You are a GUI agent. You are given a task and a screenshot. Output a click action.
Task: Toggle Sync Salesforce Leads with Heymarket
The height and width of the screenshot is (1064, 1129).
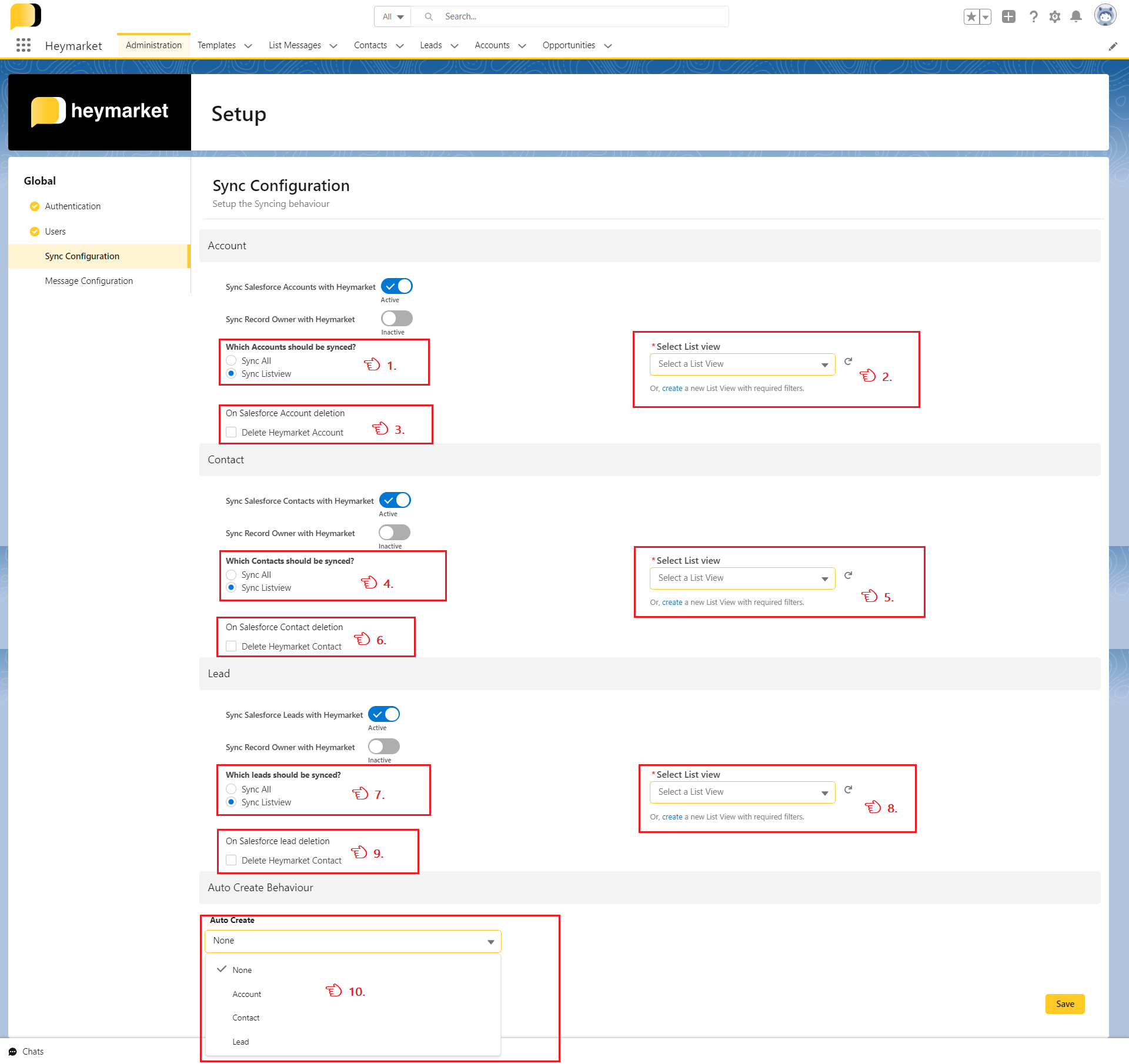coord(384,714)
